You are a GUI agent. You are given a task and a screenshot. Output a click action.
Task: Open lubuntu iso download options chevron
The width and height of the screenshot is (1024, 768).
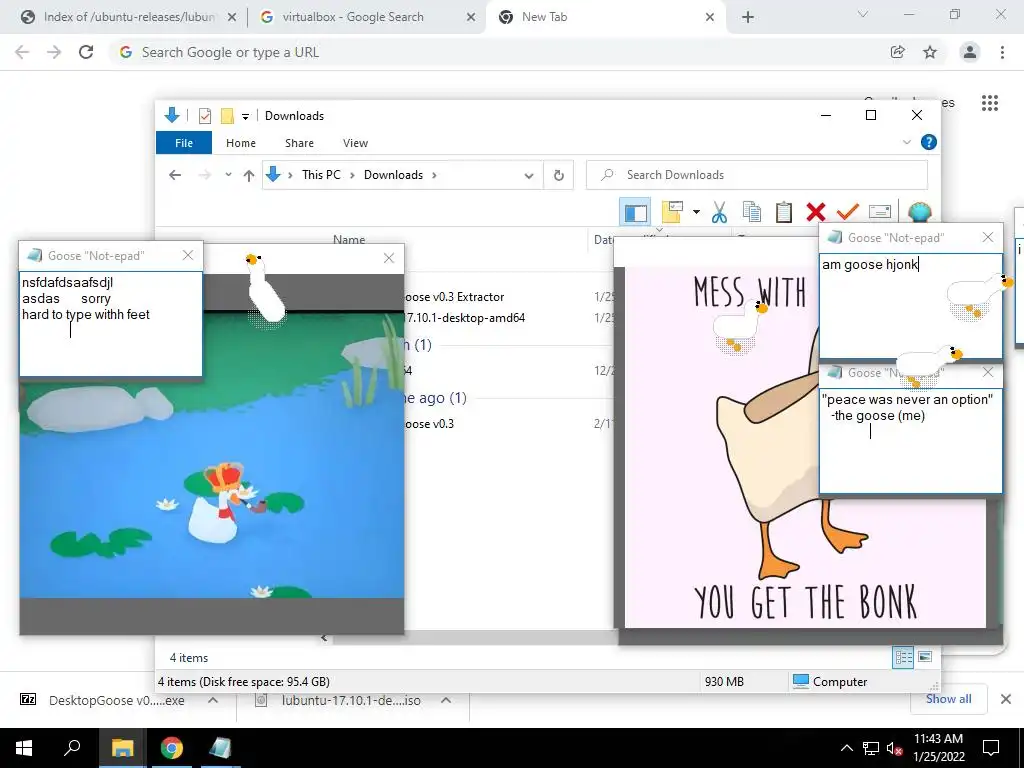click(446, 700)
